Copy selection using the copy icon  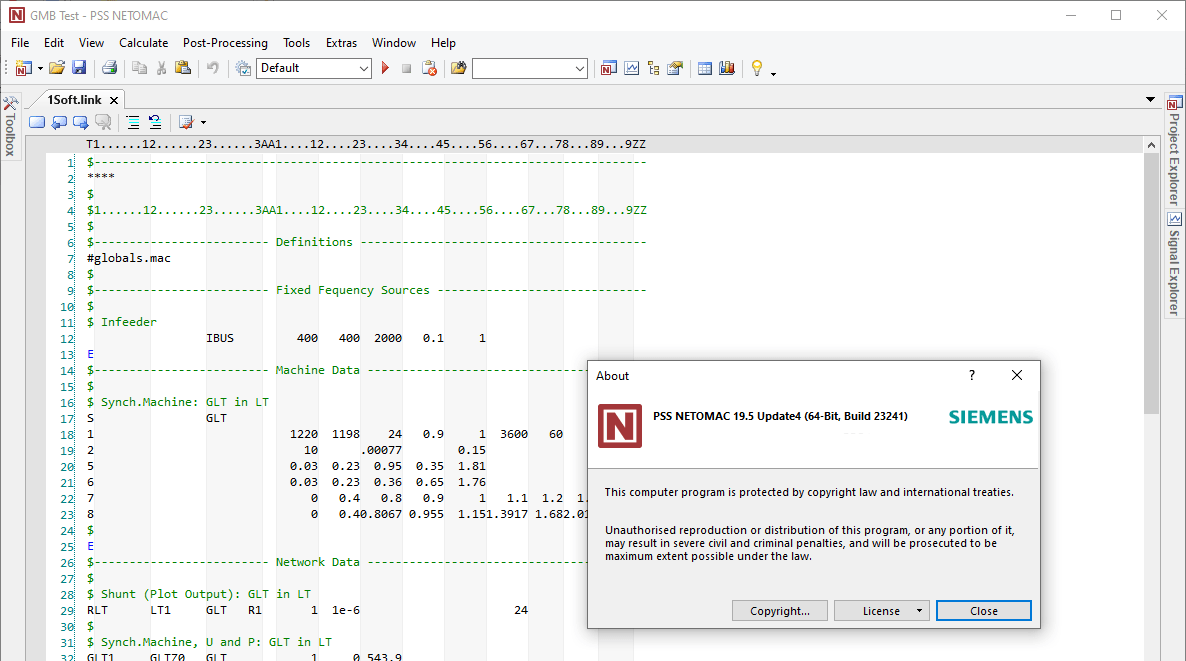[x=139, y=68]
